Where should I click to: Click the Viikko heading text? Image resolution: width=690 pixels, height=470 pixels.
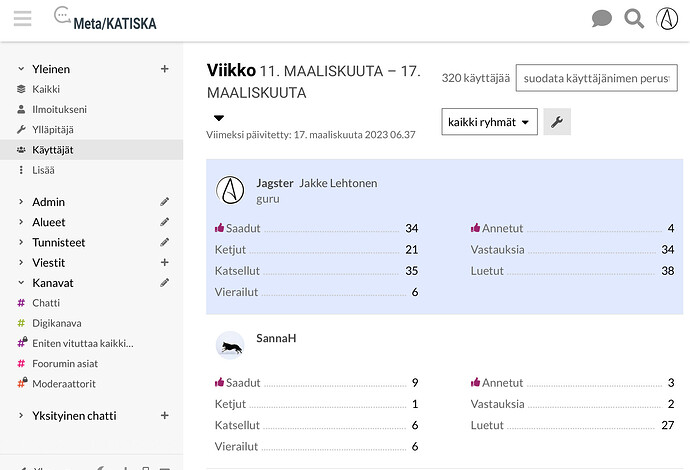tap(231, 70)
